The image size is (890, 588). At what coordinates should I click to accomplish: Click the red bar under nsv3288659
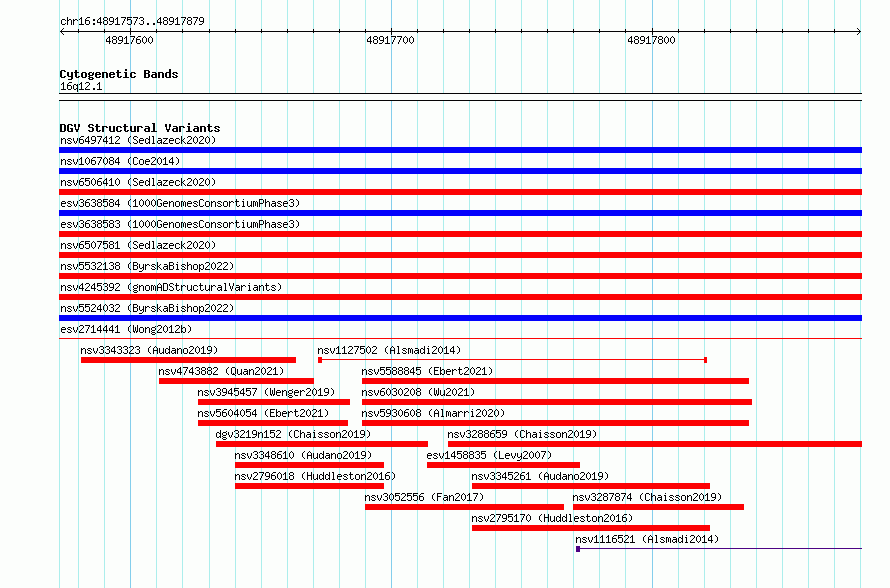655,444
